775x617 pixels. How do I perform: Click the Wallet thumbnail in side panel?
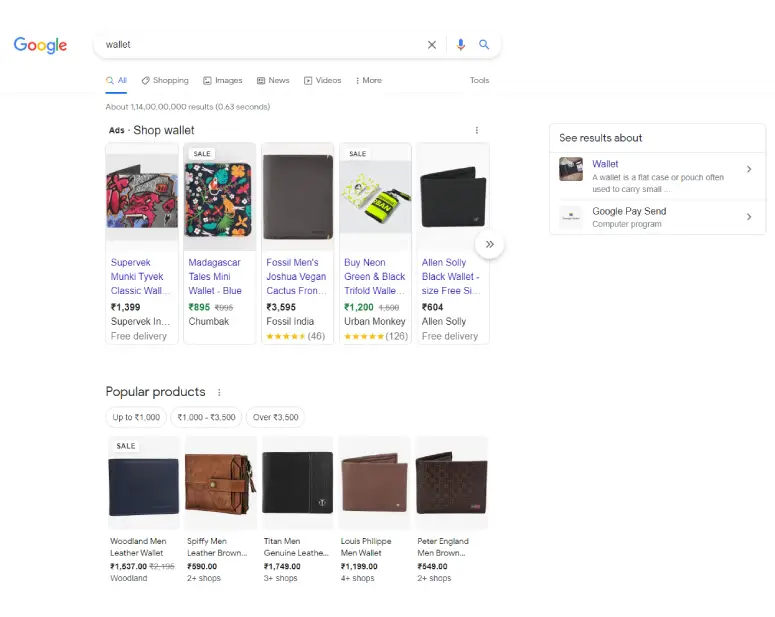[x=571, y=169]
